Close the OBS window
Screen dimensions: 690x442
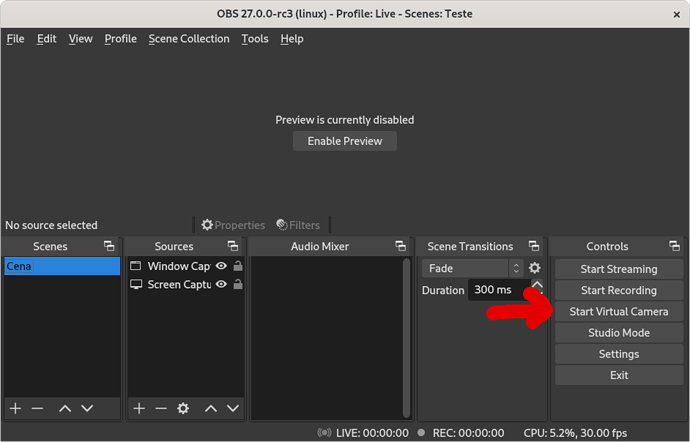pyautogui.click(x=676, y=15)
